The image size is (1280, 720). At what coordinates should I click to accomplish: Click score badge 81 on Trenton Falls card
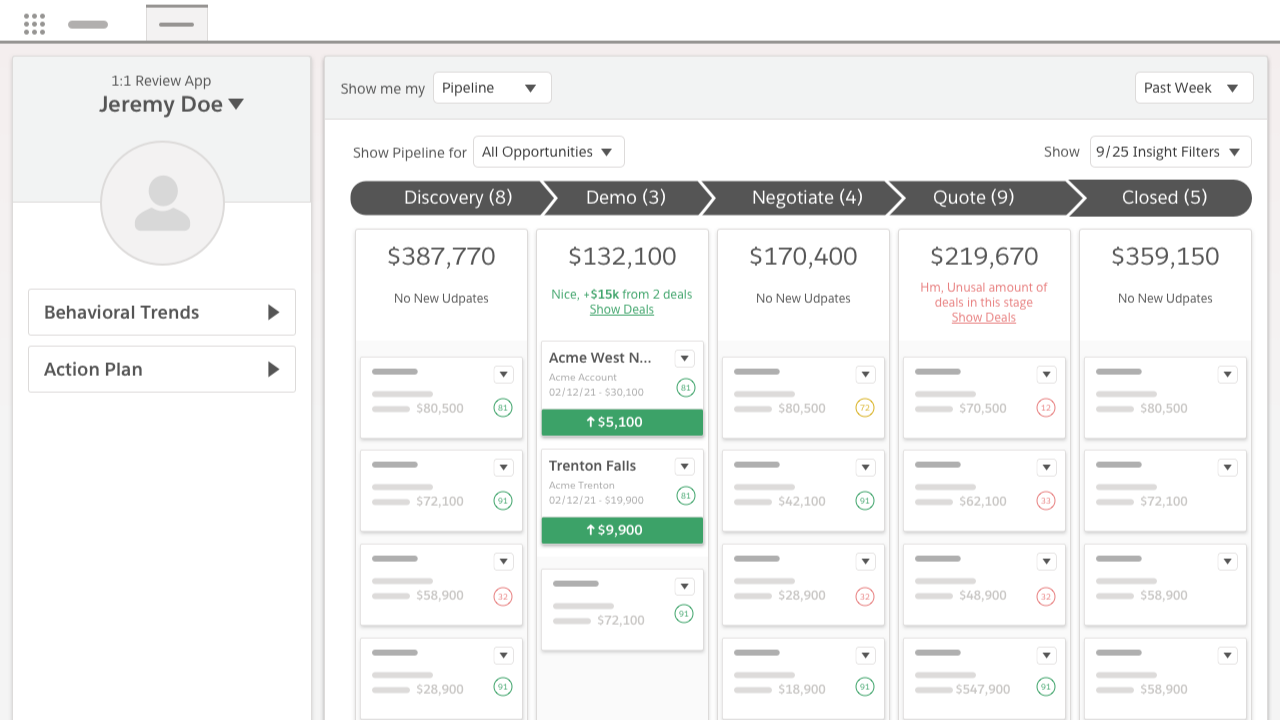[x=685, y=496]
